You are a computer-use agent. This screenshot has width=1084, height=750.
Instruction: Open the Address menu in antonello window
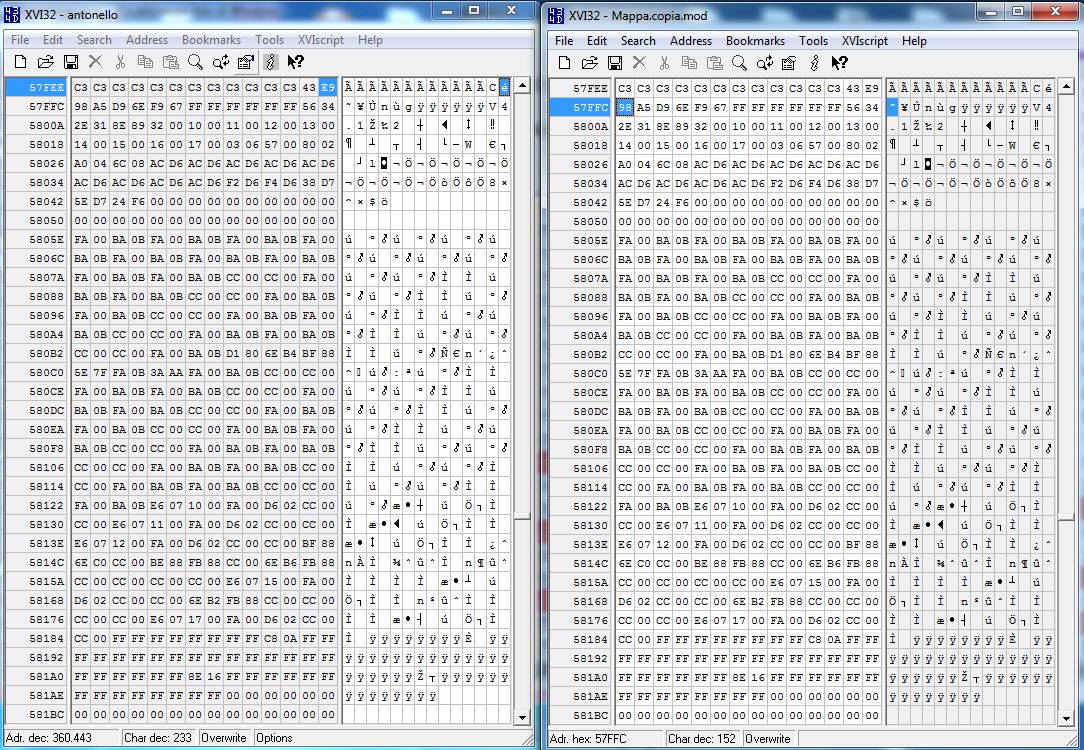tap(147, 40)
